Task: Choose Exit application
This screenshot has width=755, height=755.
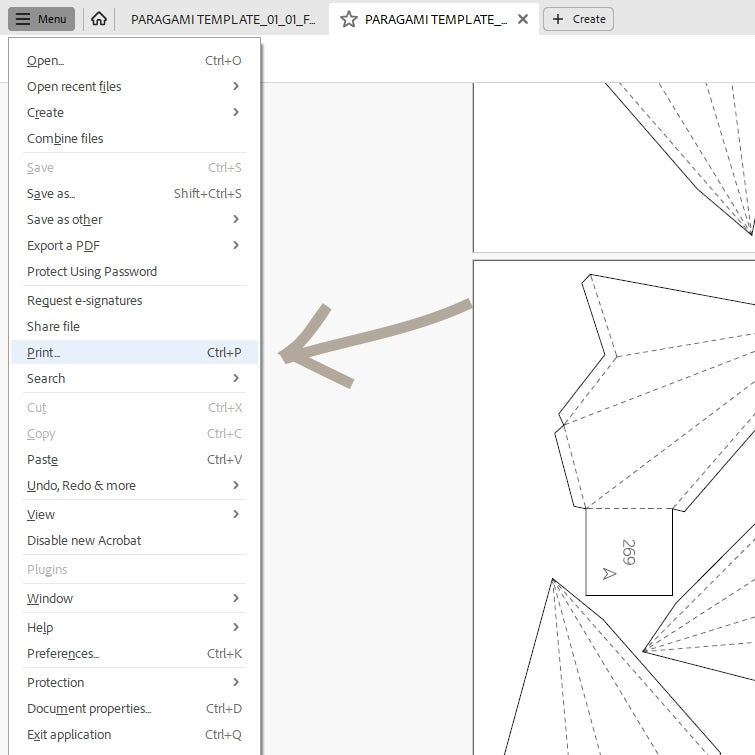Action: point(134,734)
